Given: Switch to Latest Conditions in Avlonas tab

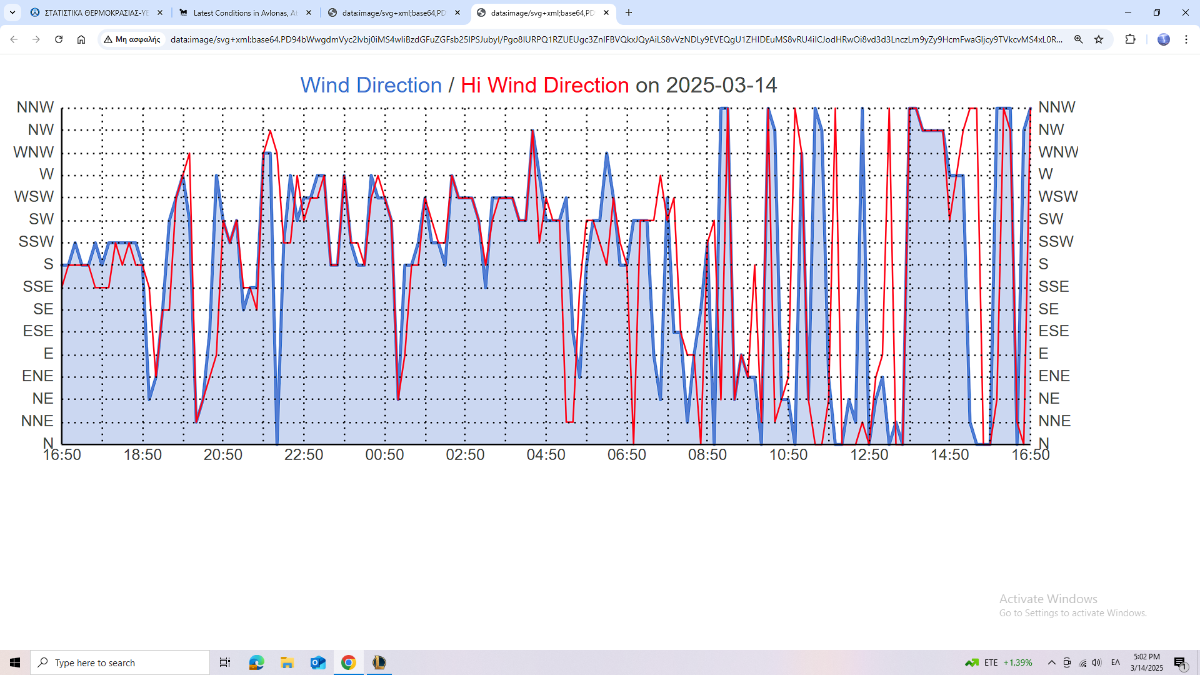Looking at the screenshot, I should 245,13.
